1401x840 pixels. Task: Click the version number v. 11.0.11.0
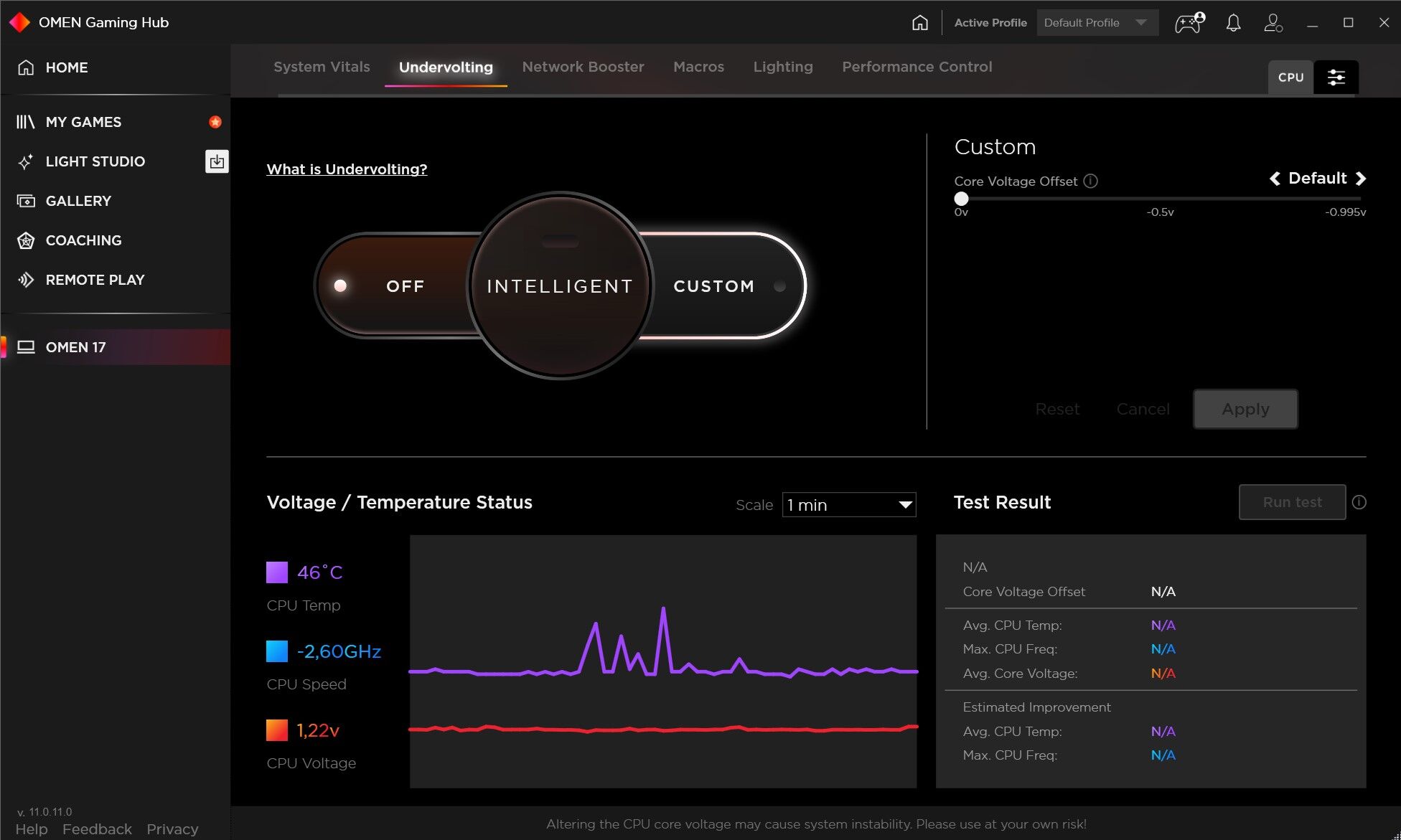tap(44, 812)
